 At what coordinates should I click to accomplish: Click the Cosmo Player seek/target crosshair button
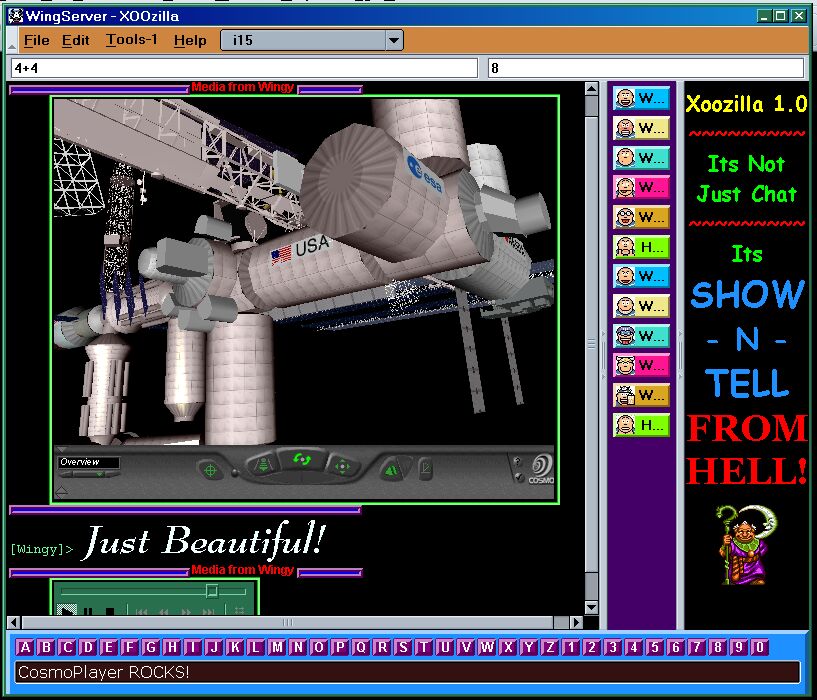pyautogui.click(x=211, y=469)
